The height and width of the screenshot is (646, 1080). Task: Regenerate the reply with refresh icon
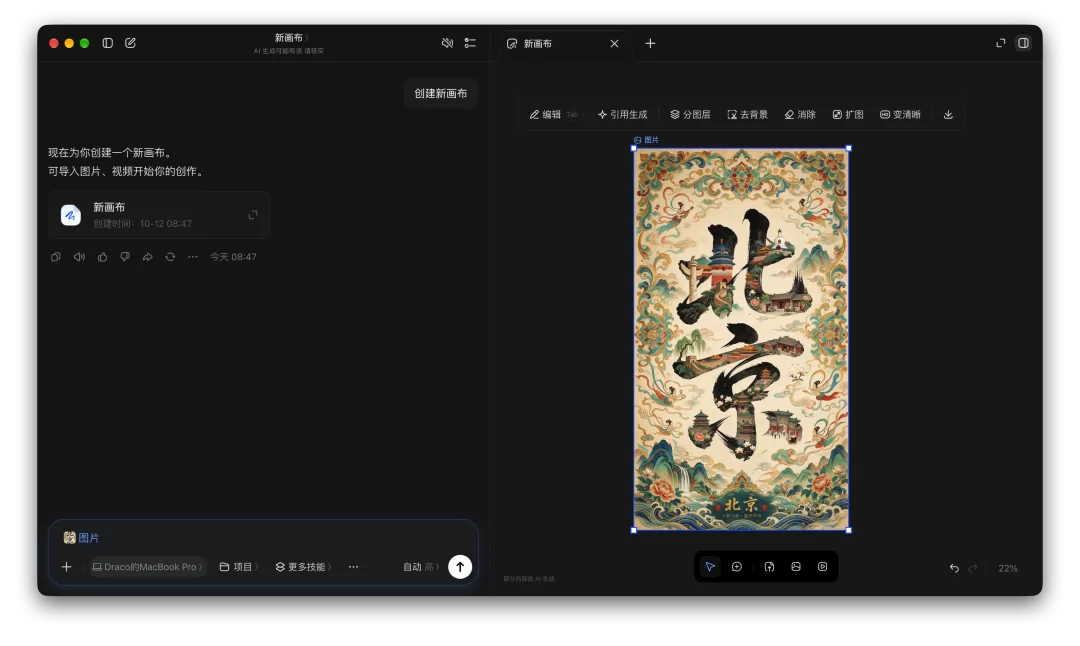coord(170,257)
